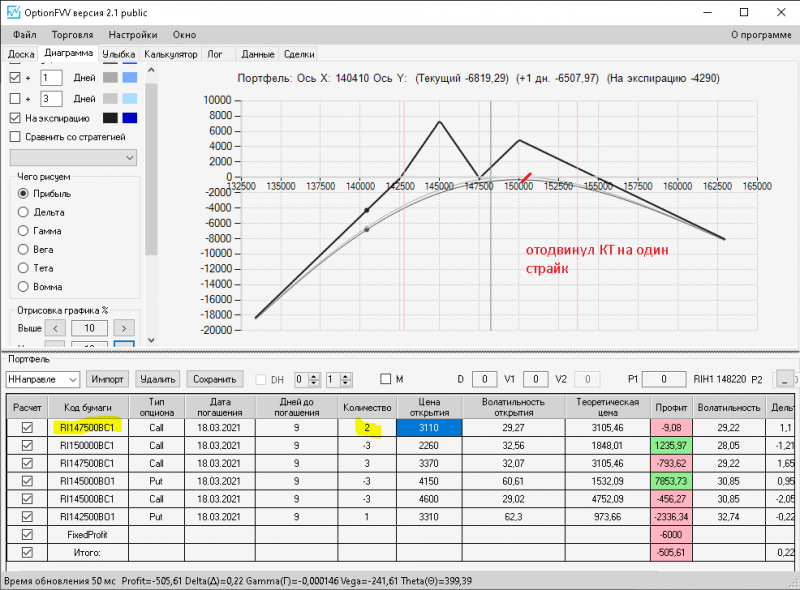Open the strategy comparison dropdown
Screen dimensions: 800x590
click(x=73, y=158)
